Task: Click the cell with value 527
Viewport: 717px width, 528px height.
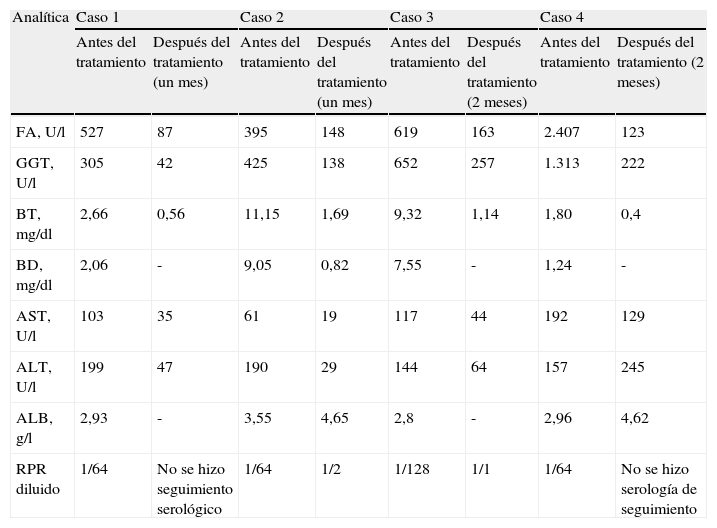Action: pyautogui.click(x=92, y=132)
